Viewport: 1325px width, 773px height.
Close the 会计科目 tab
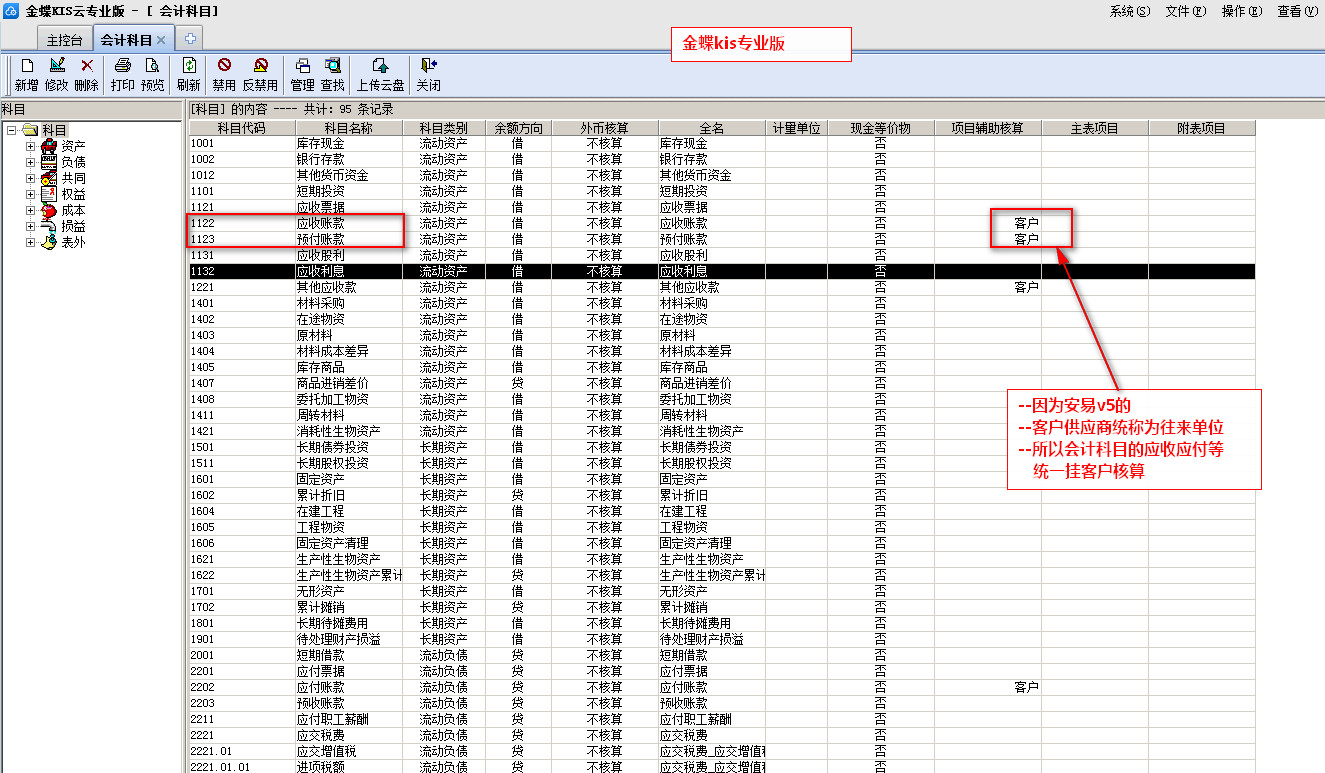point(160,39)
